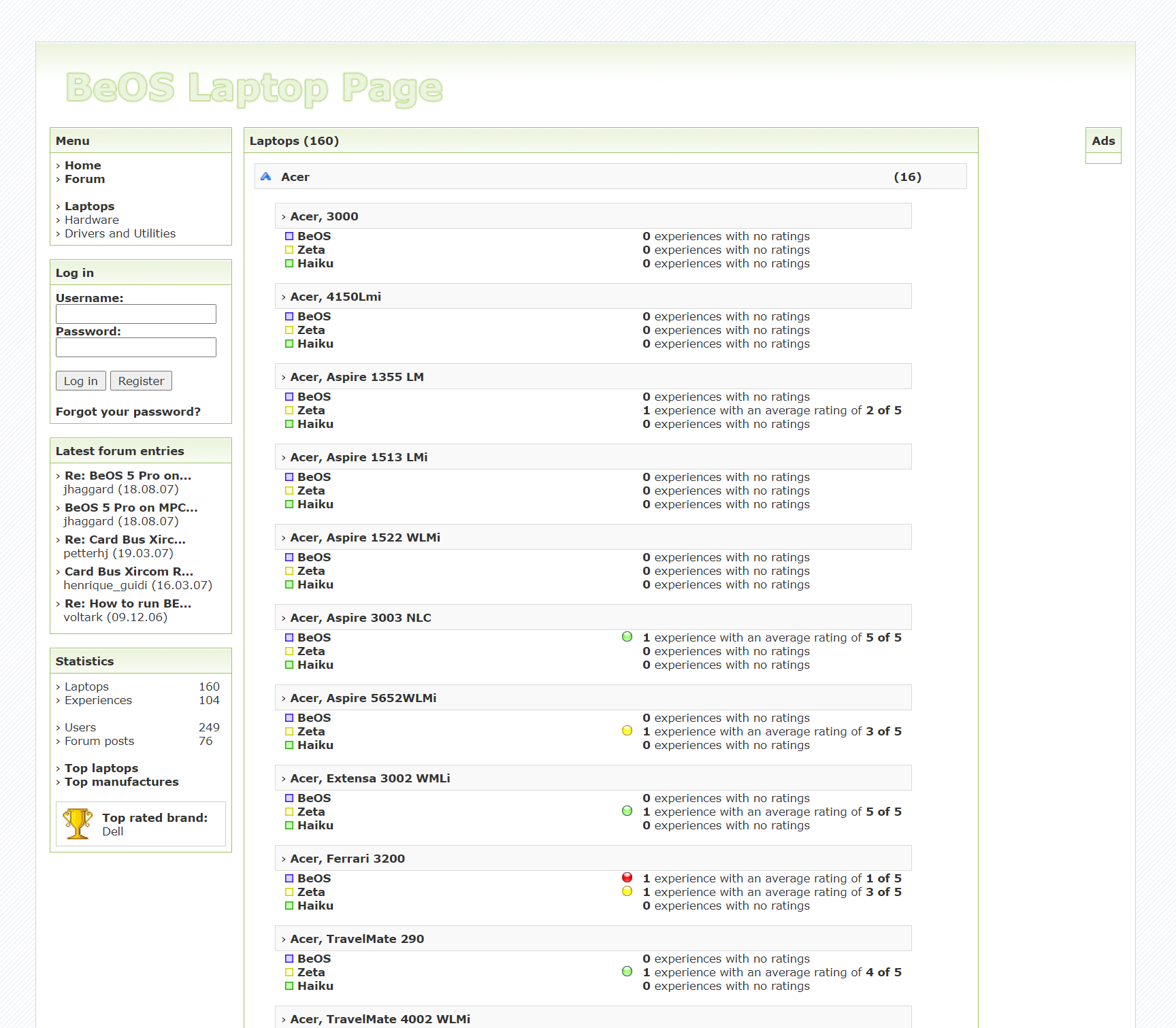
Task: Click green Haiku square under Aspire 1513 LMi
Action: [x=289, y=504]
